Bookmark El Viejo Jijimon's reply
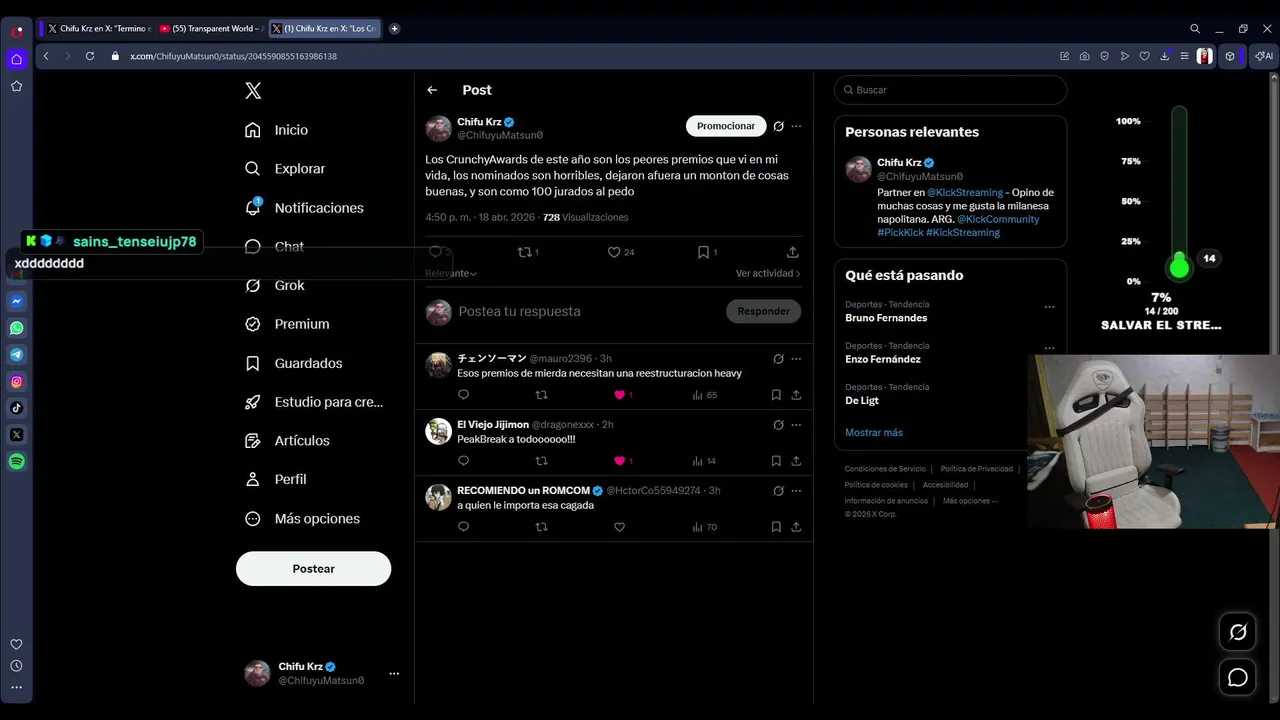Image resolution: width=1280 pixels, height=720 pixels. tap(776, 461)
